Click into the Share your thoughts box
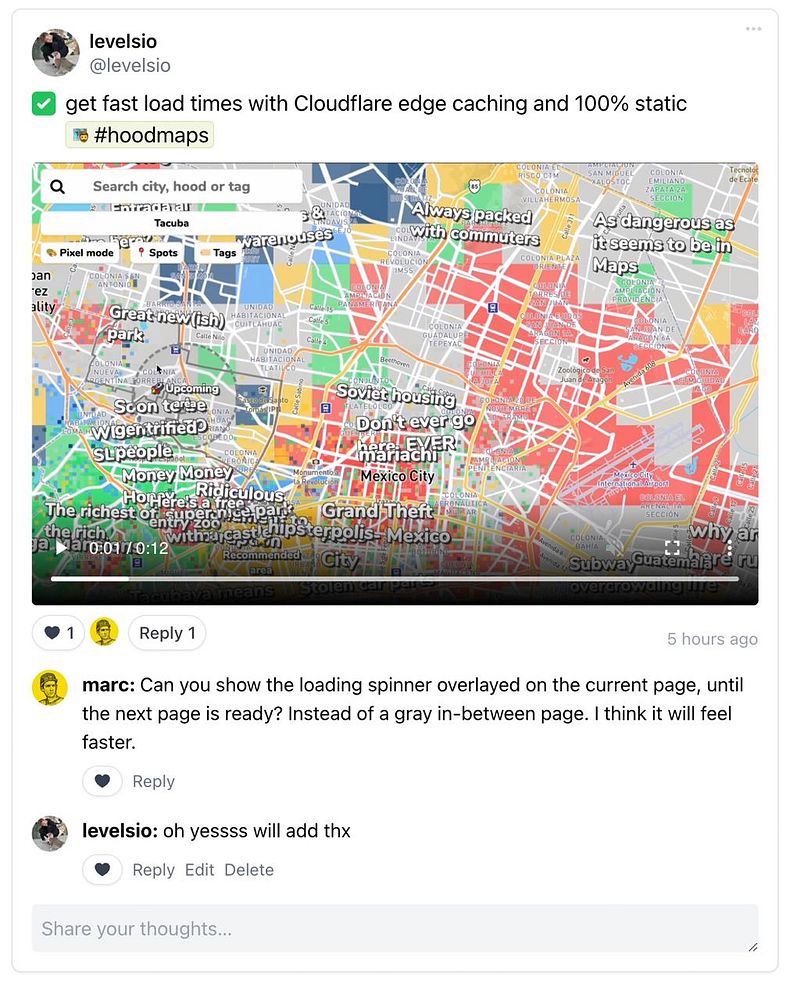Image resolution: width=804 pixels, height=1000 pixels. click(x=395, y=928)
